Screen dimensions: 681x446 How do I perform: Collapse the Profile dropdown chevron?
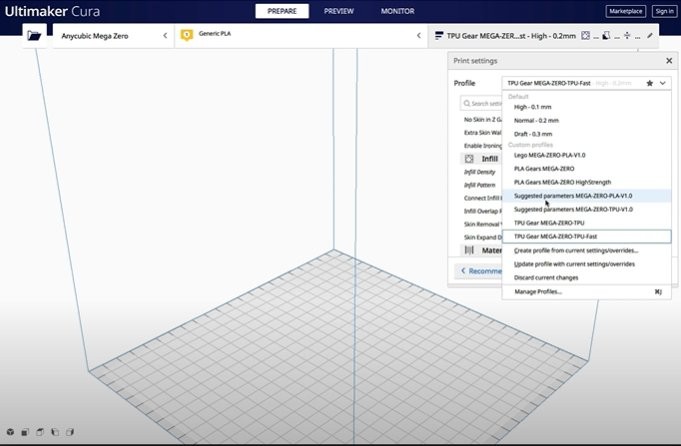click(662, 83)
